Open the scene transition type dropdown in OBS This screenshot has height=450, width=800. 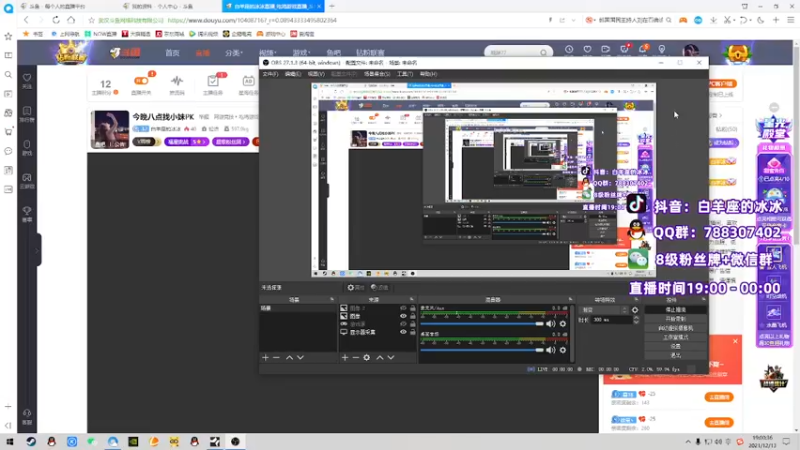coord(605,310)
